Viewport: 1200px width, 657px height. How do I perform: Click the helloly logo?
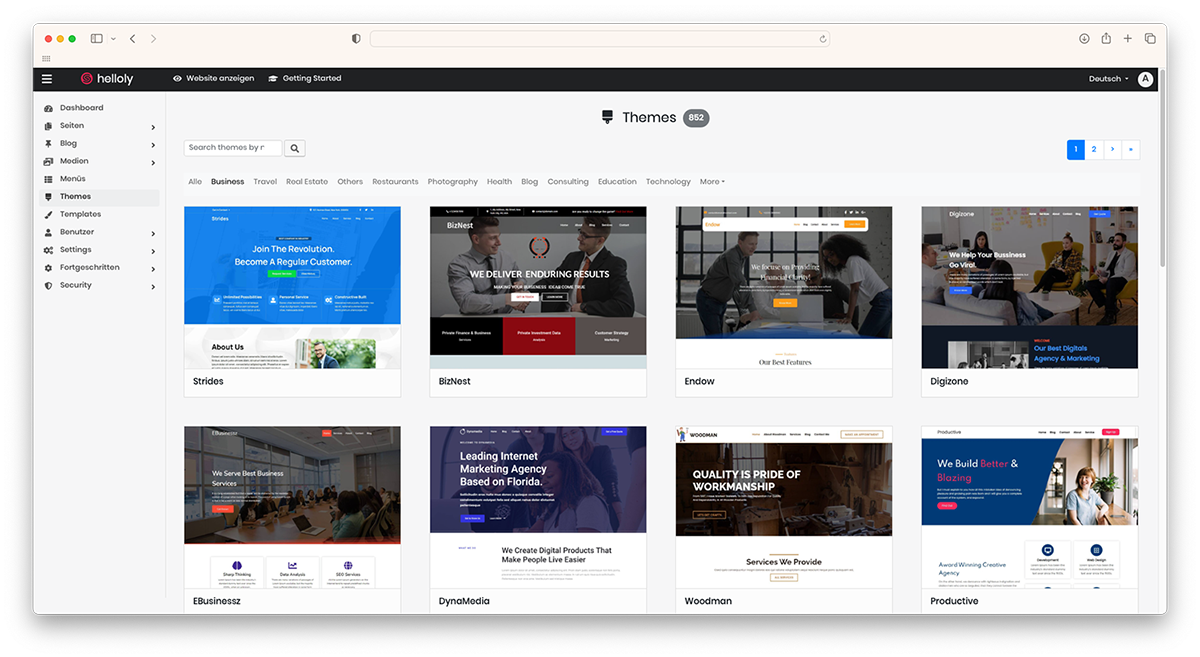[x=107, y=79]
